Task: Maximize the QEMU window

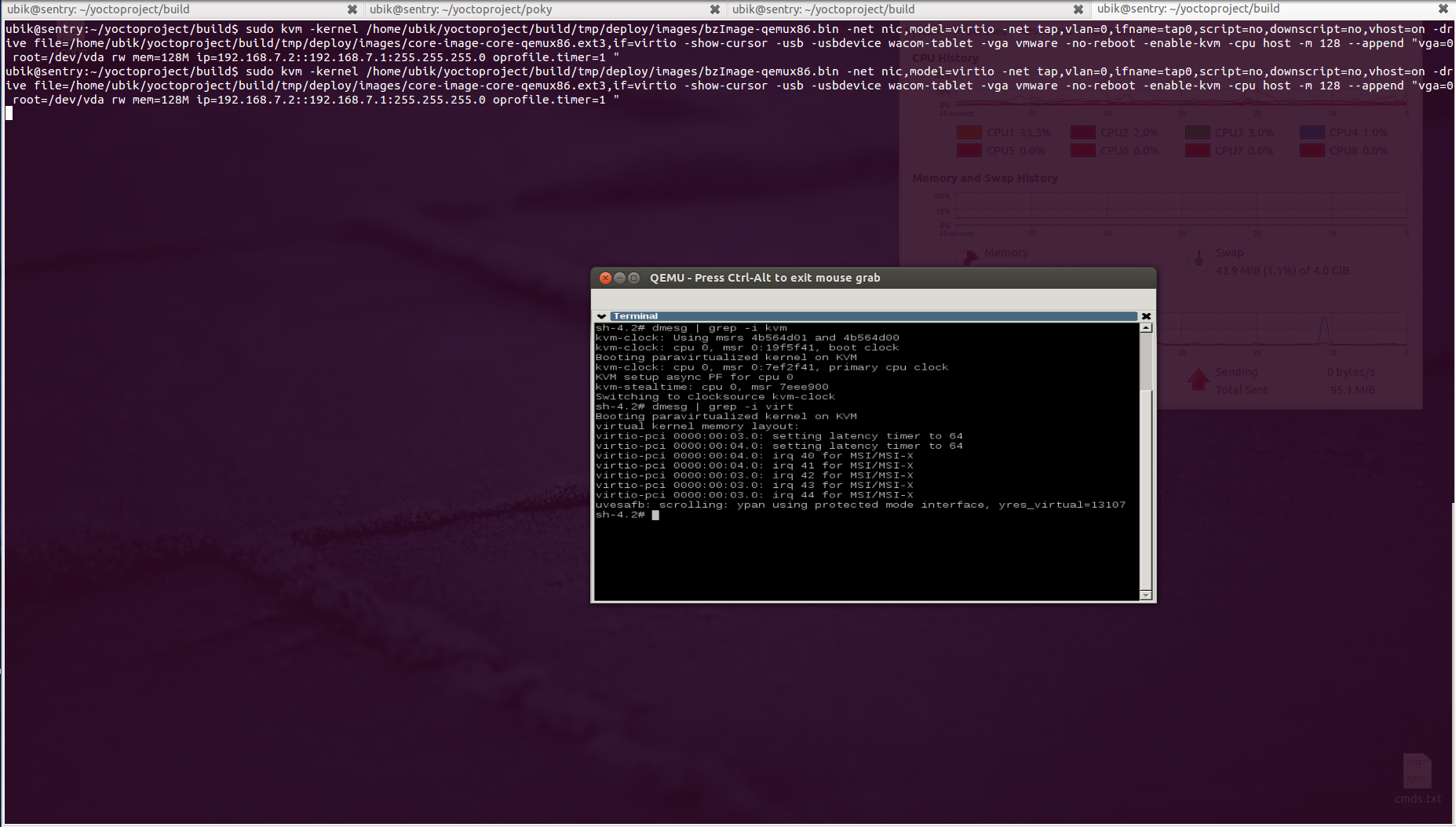Action: coord(633,278)
